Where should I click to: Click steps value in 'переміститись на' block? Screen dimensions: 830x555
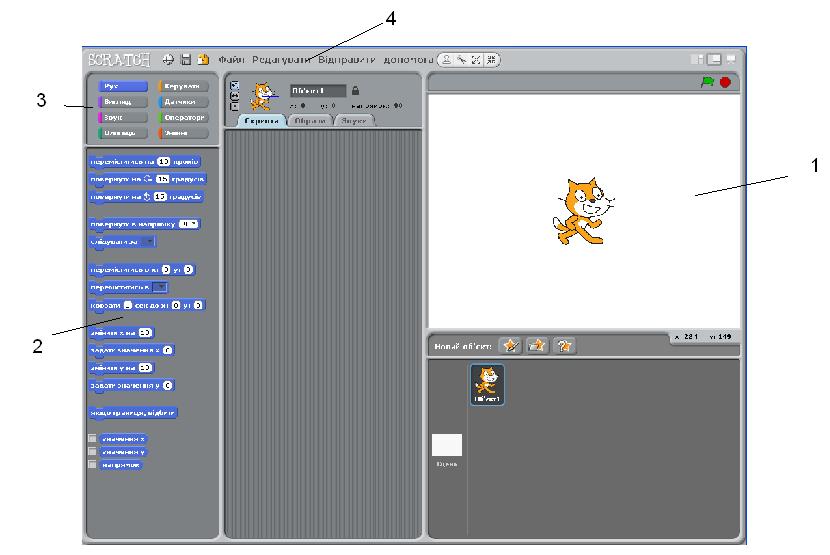(x=164, y=162)
